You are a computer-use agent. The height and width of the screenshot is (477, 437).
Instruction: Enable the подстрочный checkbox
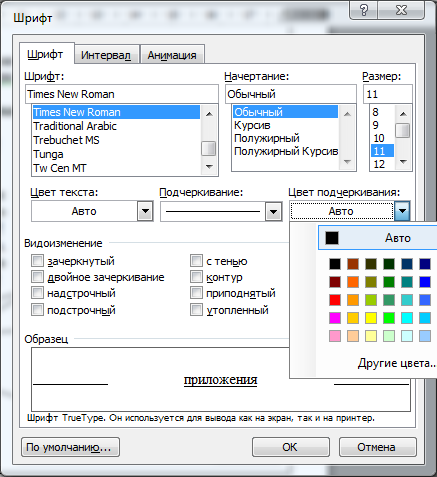(37, 310)
